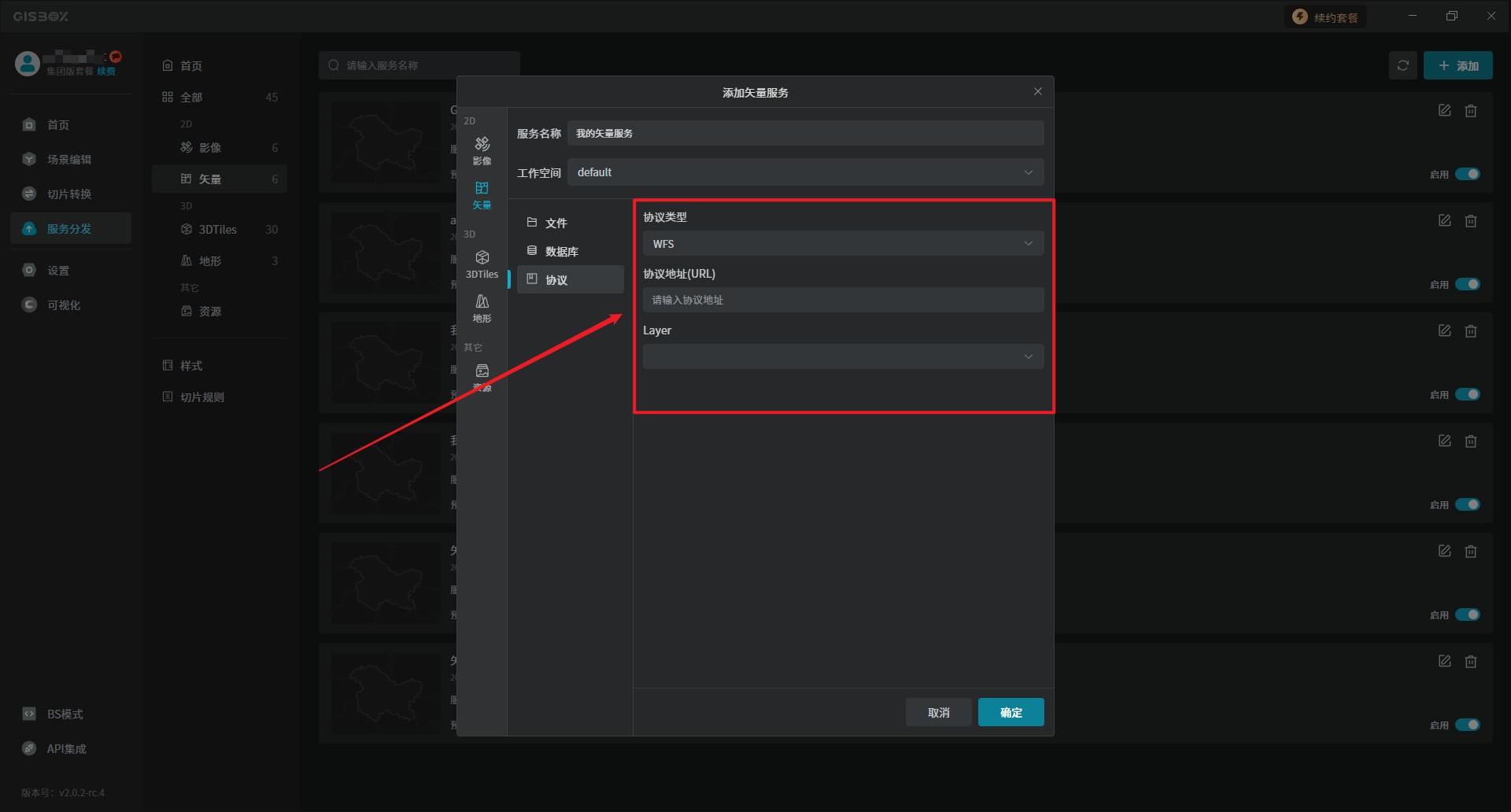Click the 协议地址(URL) input field
This screenshot has width=1511, height=812.
[x=843, y=300]
